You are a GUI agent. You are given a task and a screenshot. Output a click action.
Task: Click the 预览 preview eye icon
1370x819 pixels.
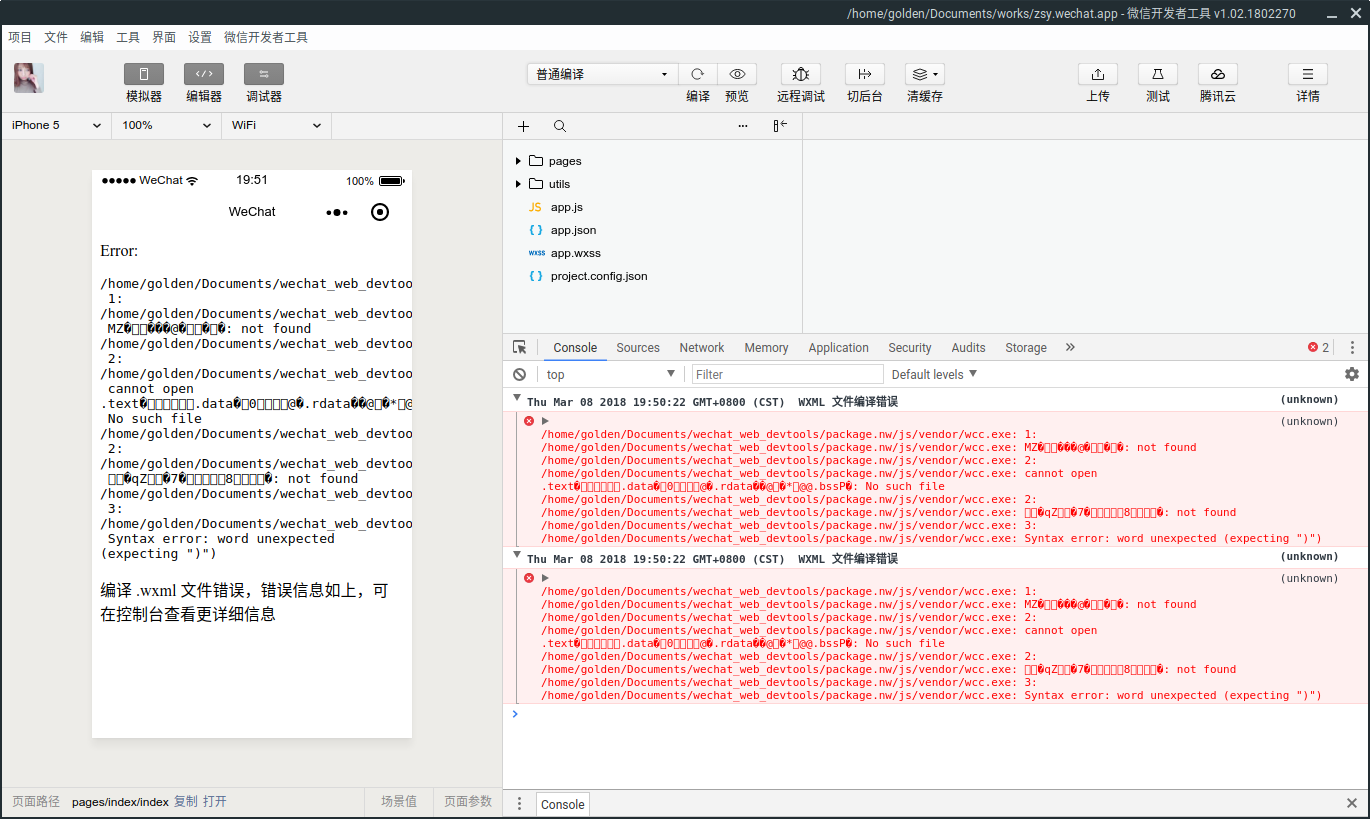[737, 74]
